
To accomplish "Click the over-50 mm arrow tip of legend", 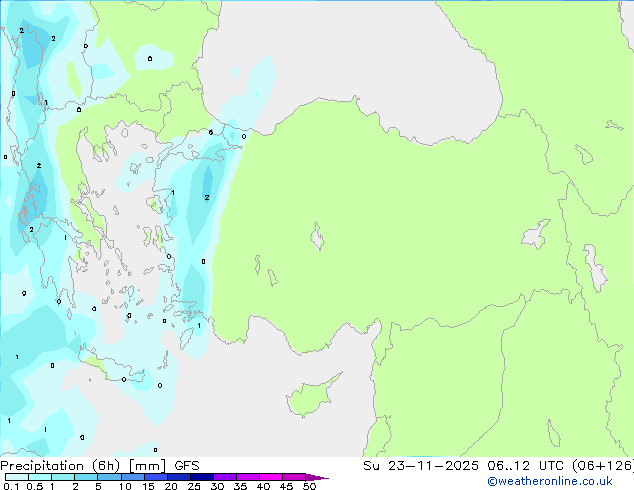I will pos(317,477).
